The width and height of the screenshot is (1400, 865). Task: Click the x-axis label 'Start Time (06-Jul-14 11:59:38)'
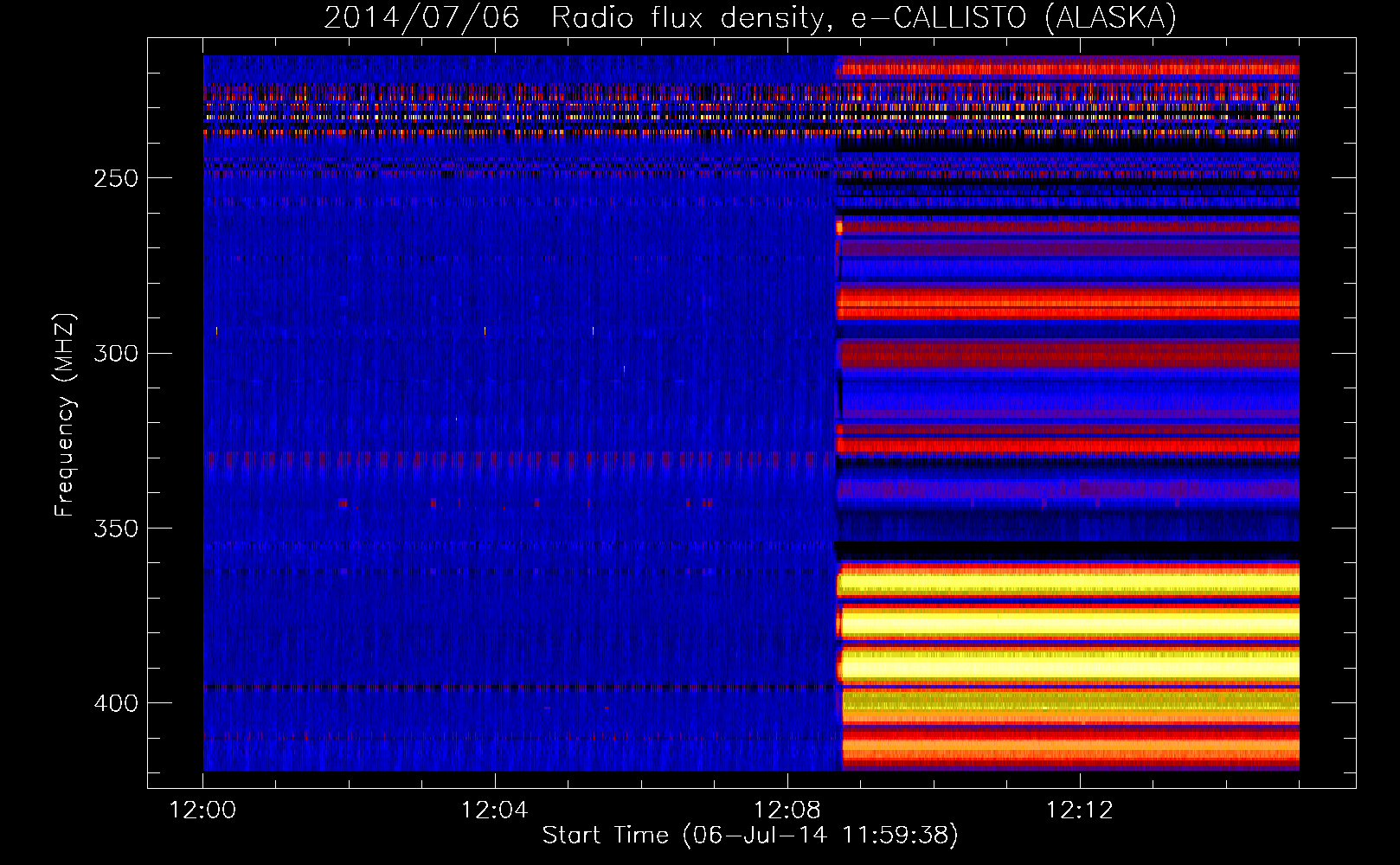click(x=750, y=836)
